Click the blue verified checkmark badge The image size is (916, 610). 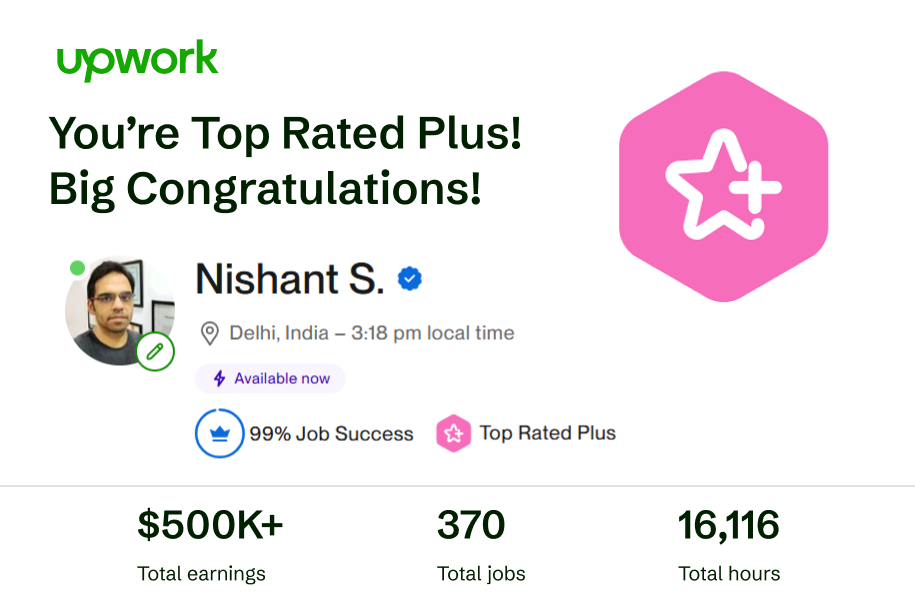click(409, 279)
